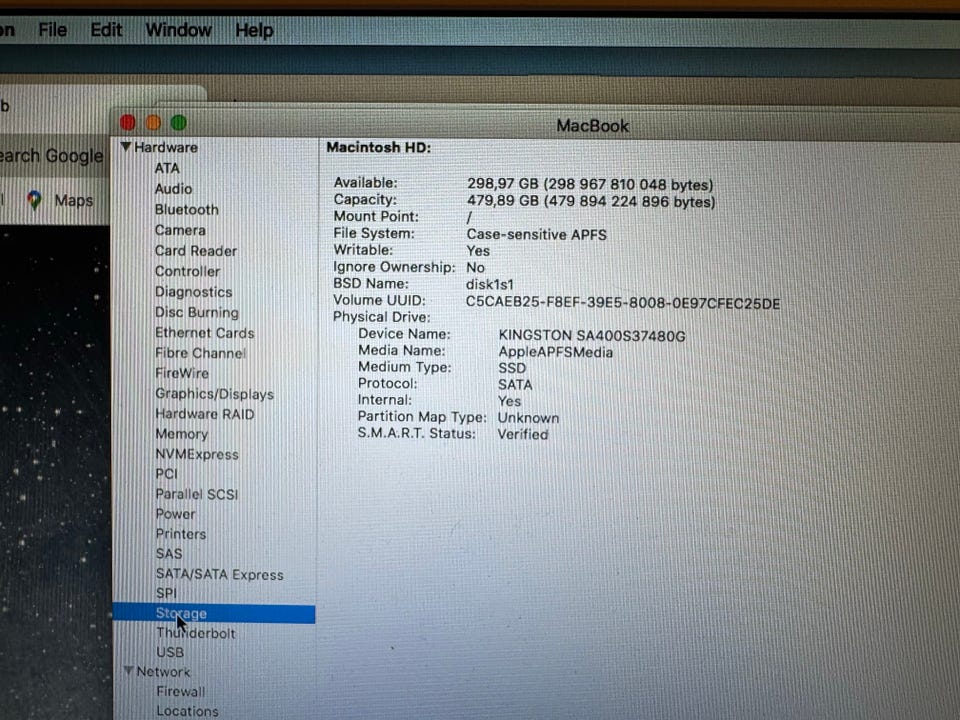Select ATA in the Hardware list
Image resolution: width=960 pixels, height=720 pixels.
[x=167, y=168]
